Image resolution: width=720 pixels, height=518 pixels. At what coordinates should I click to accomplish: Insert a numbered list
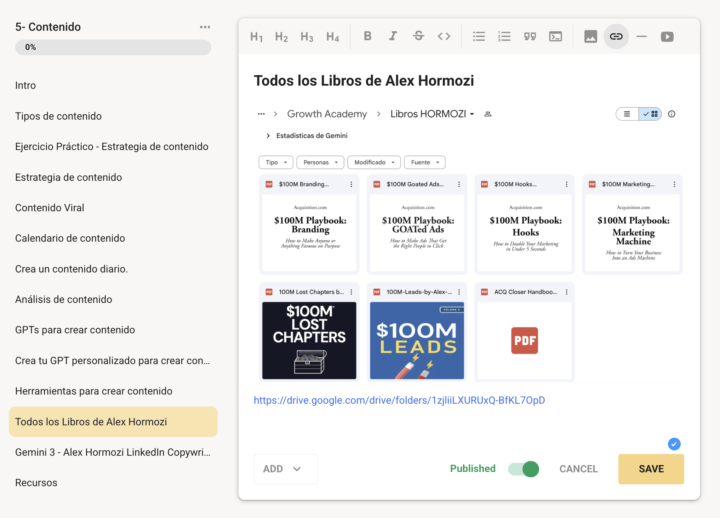pos(504,36)
